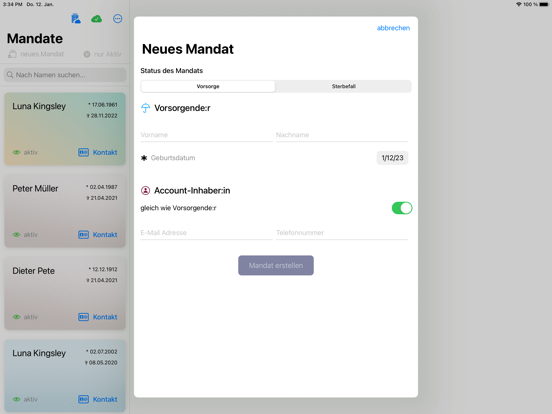The image size is (552, 414).
Task: Switch to the Sterbefall status segment
Action: point(344,86)
